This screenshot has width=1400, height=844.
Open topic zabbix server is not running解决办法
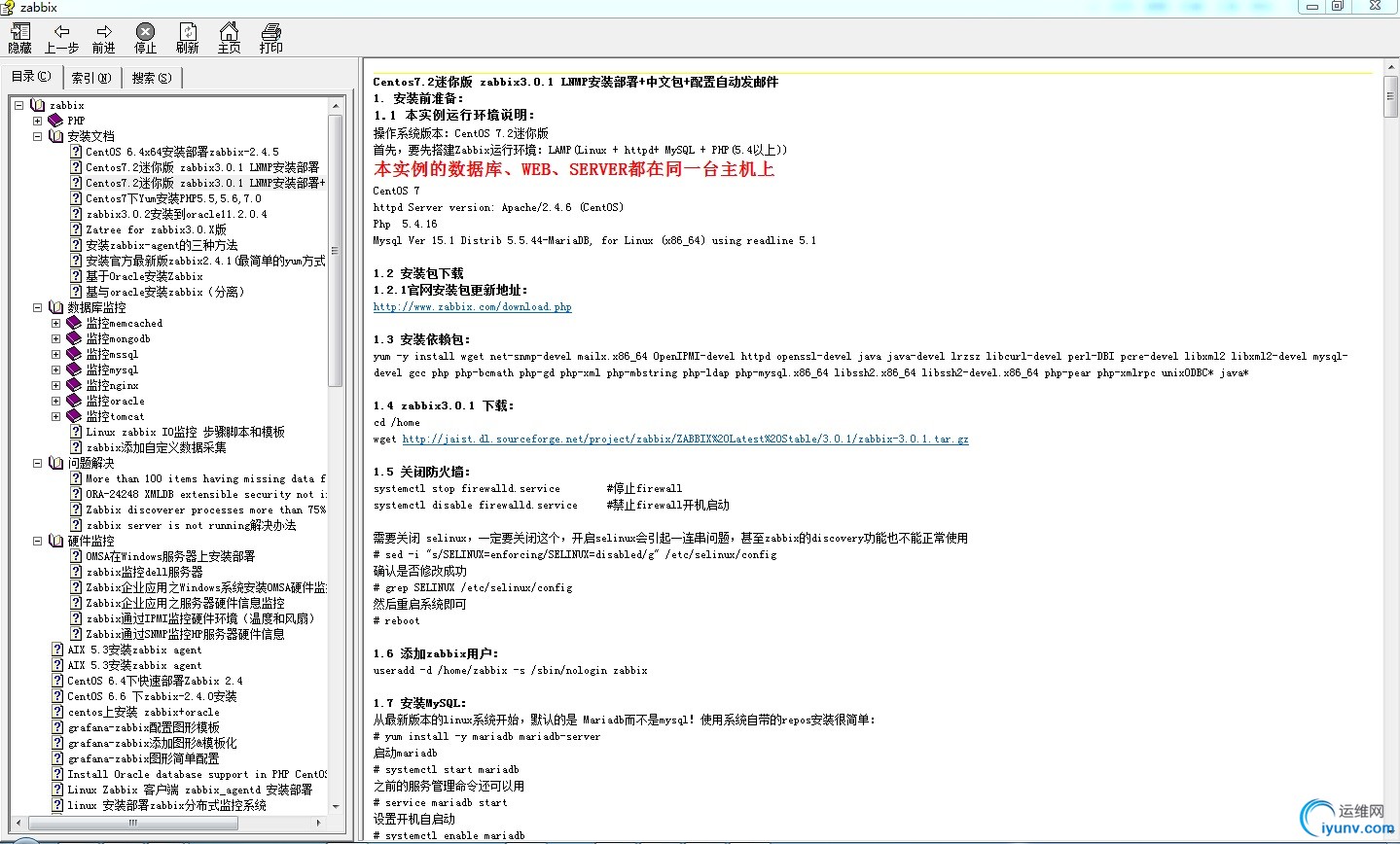pos(191,525)
